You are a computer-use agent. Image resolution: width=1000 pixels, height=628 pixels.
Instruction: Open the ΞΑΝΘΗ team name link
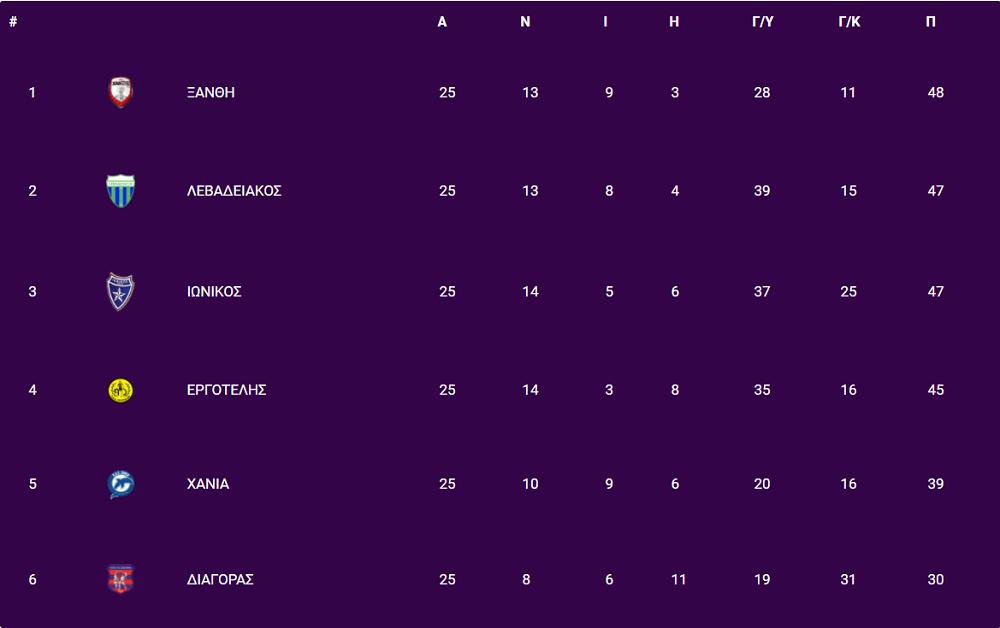click(211, 92)
